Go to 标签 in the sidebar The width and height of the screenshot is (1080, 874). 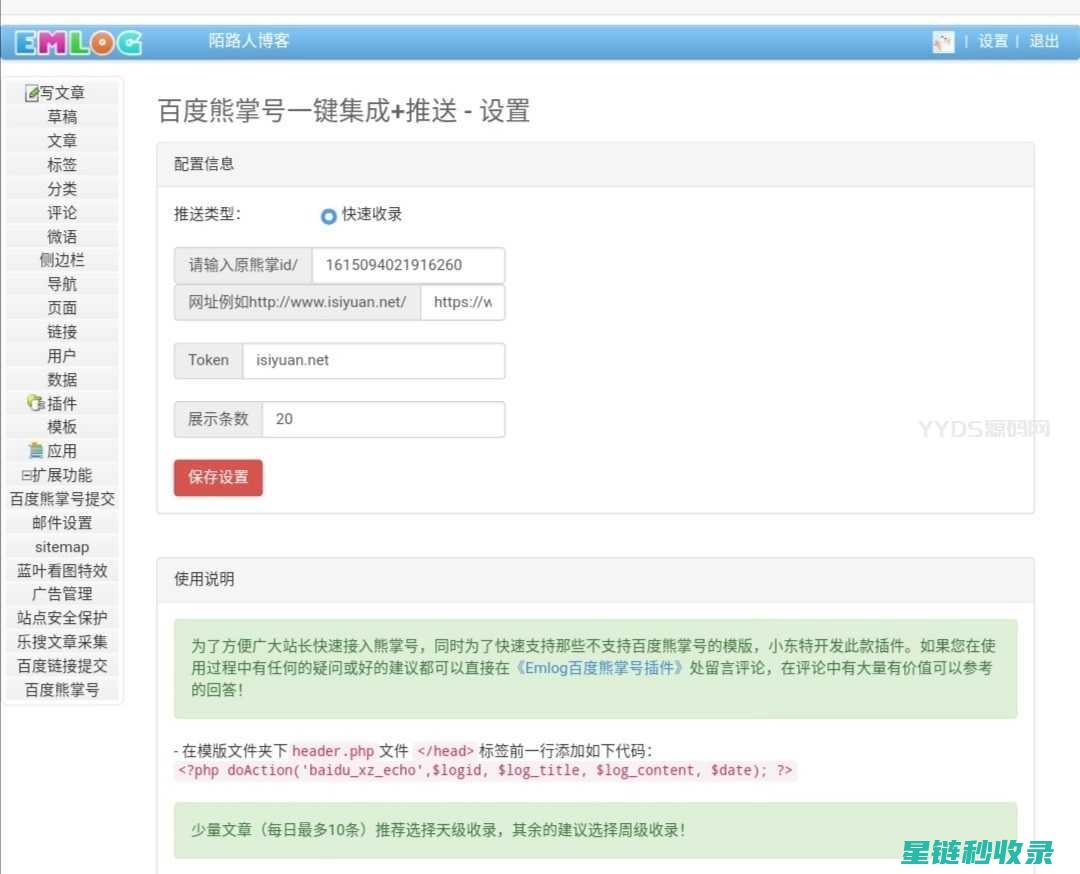62,165
